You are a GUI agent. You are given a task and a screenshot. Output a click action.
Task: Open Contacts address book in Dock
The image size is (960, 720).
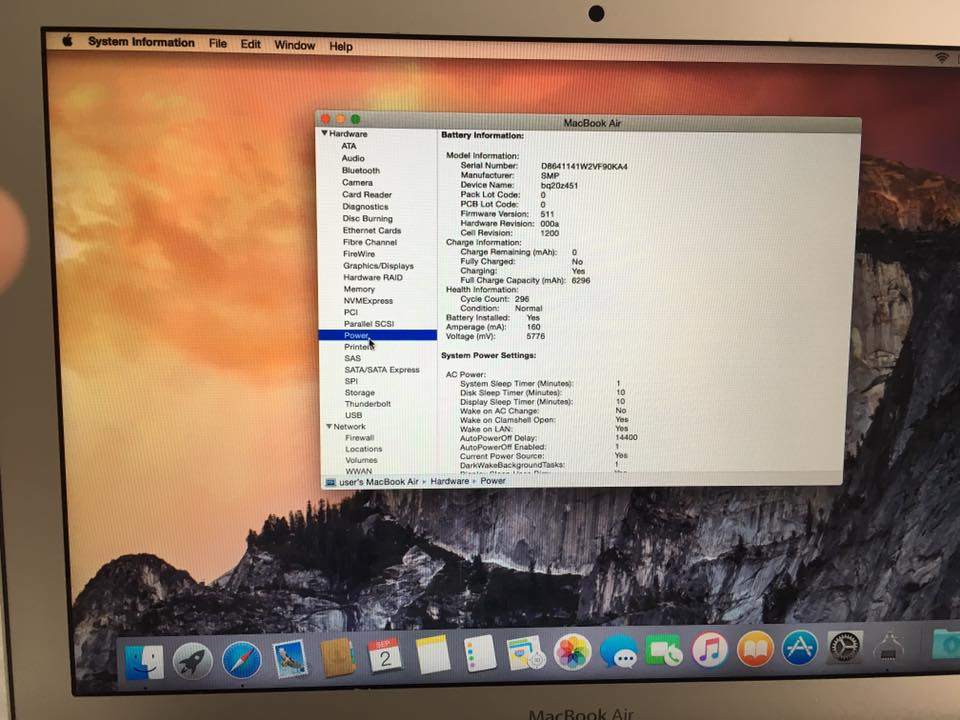point(337,658)
